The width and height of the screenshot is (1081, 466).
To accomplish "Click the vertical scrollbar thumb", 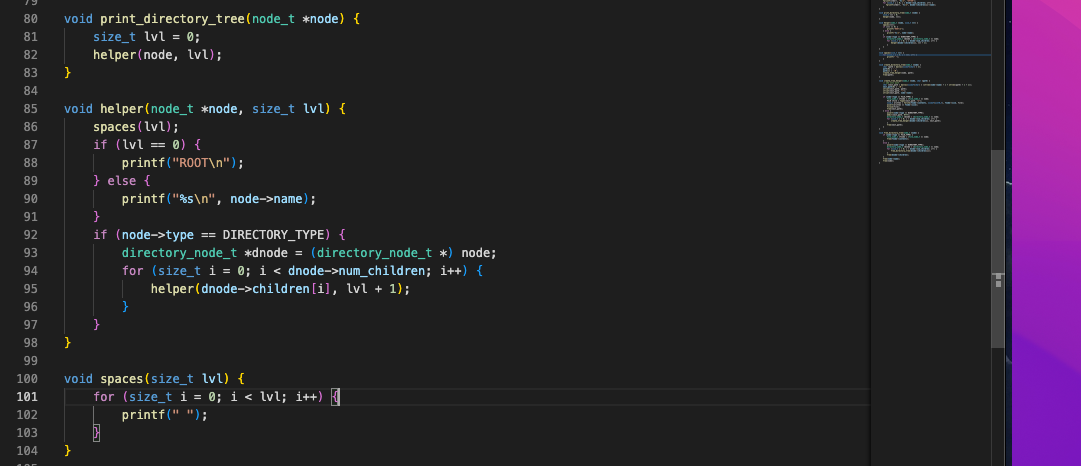I will click(997, 248).
